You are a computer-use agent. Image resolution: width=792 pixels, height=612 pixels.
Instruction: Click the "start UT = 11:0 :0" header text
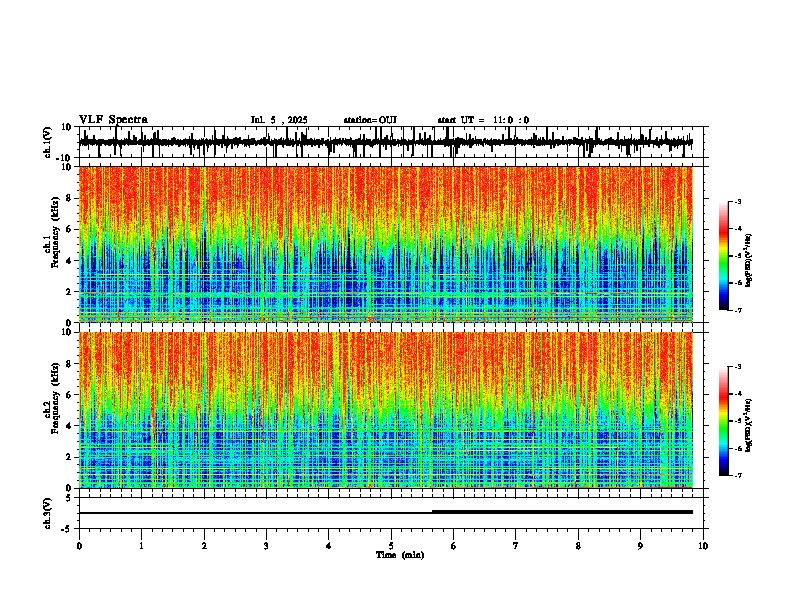[x=483, y=120]
